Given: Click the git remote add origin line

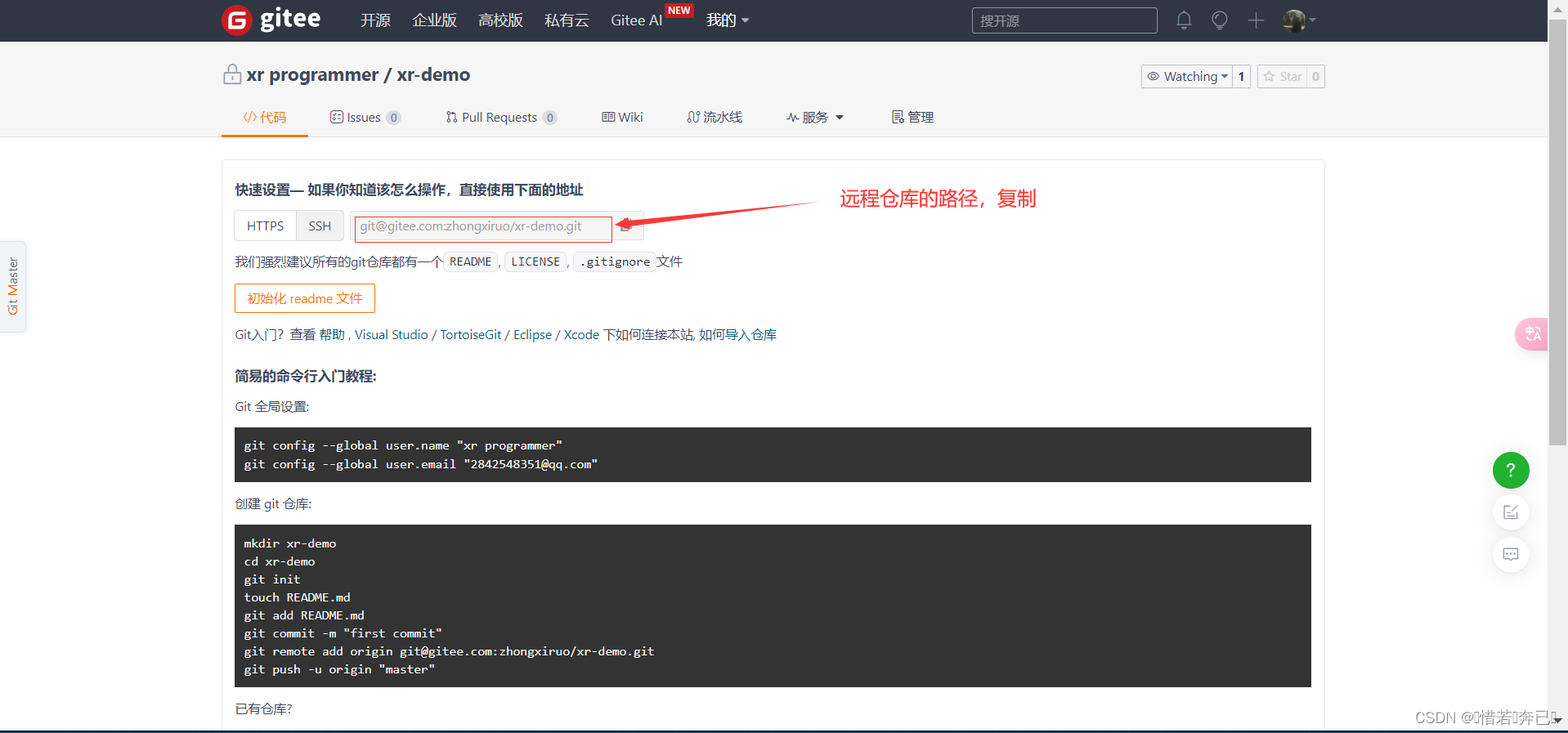Looking at the screenshot, I should point(449,651).
